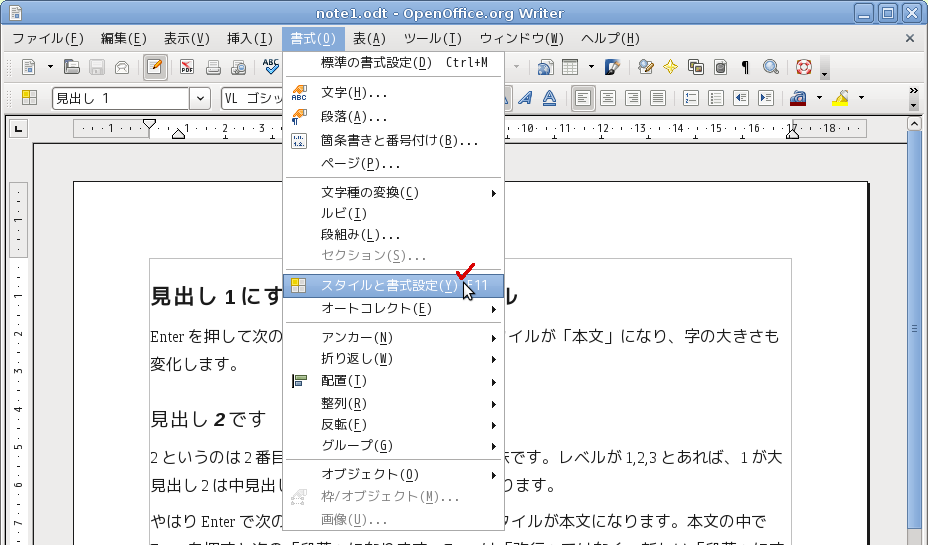928x545 pixels.
Task: Choose 段落(A)... from Format menu
Action: pyautogui.click(x=394, y=117)
